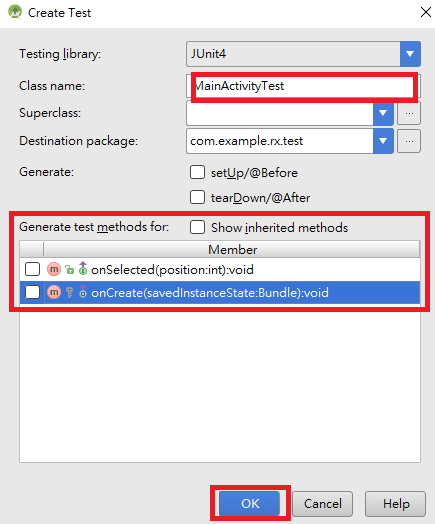Click the protected key icon of onCreate

pos(69,292)
